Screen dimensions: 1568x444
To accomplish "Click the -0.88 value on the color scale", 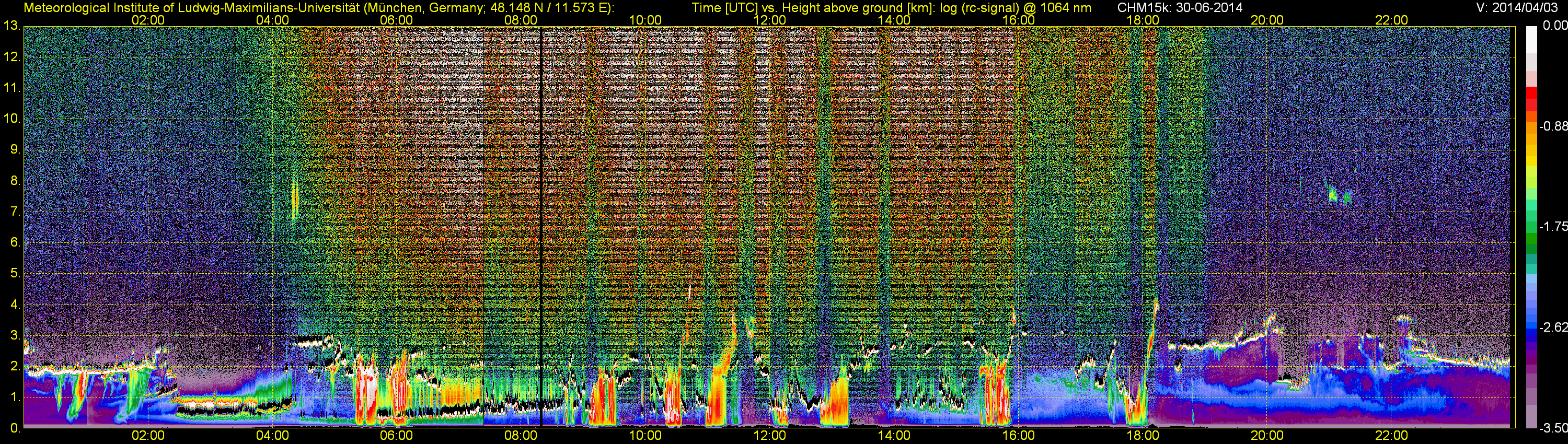I will [1553, 126].
